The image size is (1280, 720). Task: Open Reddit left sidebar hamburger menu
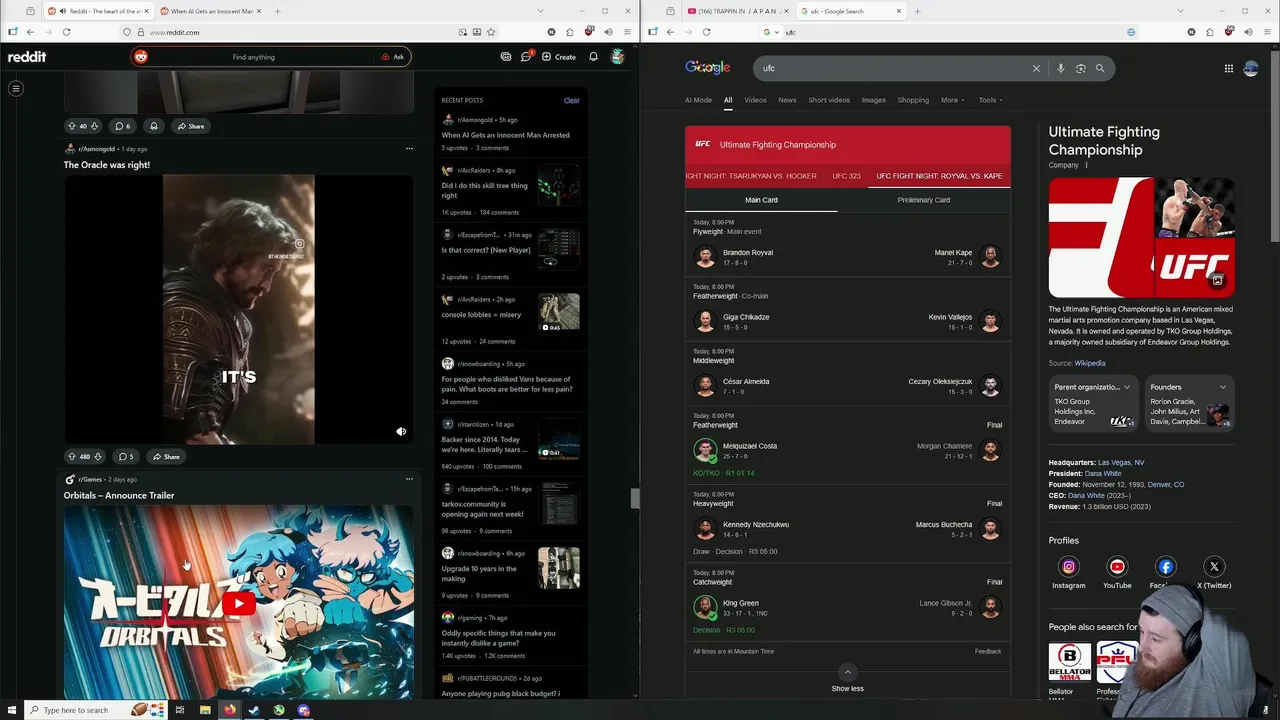point(16,89)
